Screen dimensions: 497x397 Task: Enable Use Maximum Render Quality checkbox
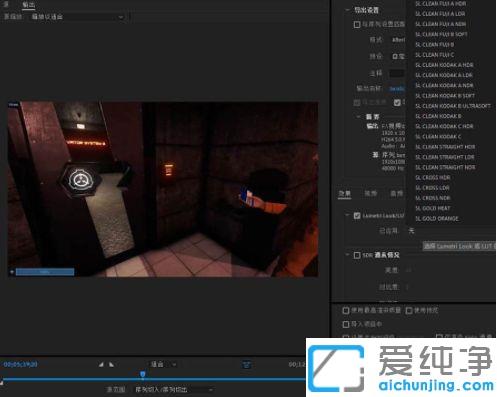(346, 310)
